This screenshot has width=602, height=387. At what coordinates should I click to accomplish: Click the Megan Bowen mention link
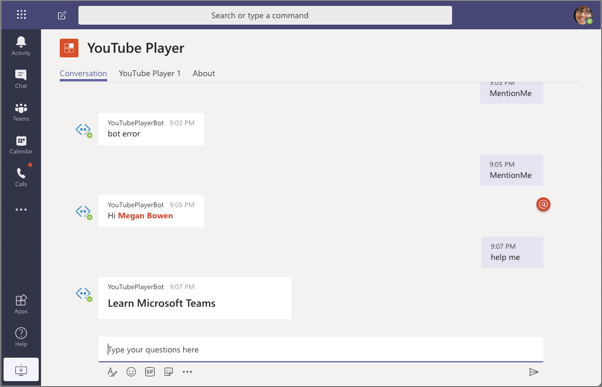pos(145,216)
